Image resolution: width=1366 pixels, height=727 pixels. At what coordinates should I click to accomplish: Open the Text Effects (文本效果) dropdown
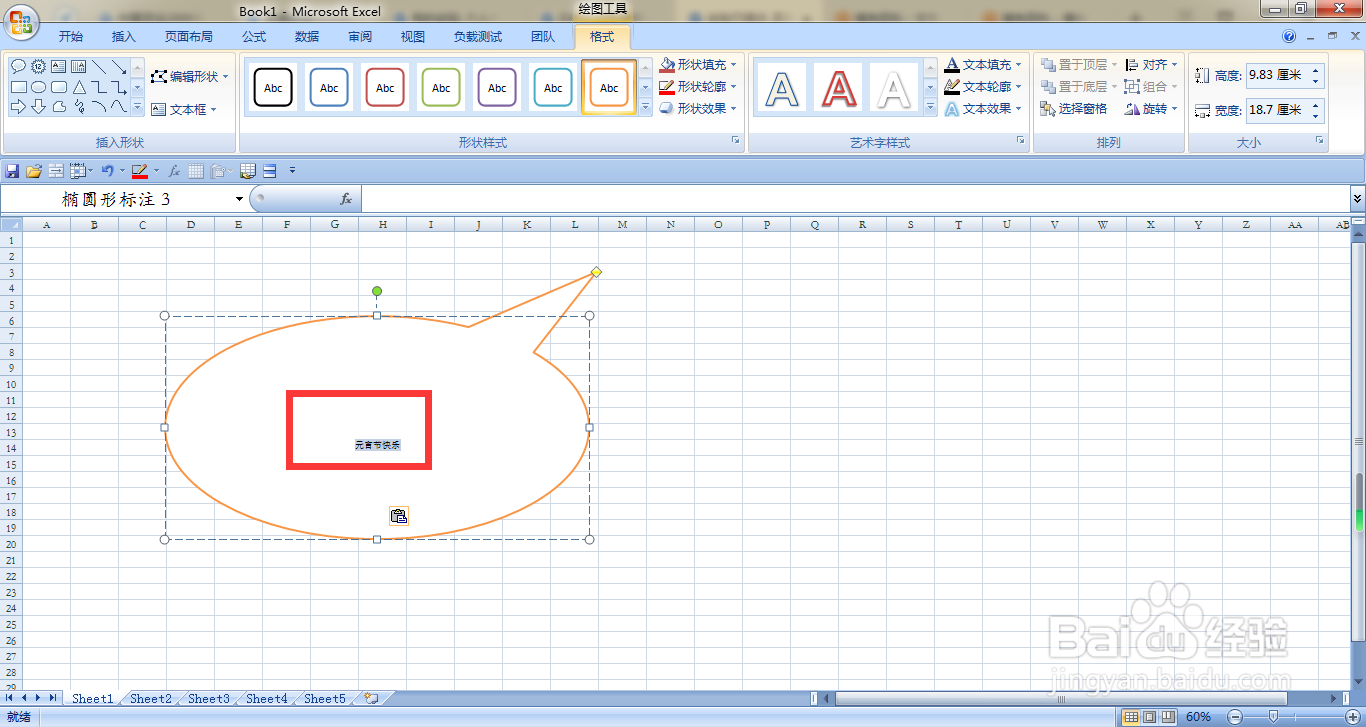click(x=984, y=109)
